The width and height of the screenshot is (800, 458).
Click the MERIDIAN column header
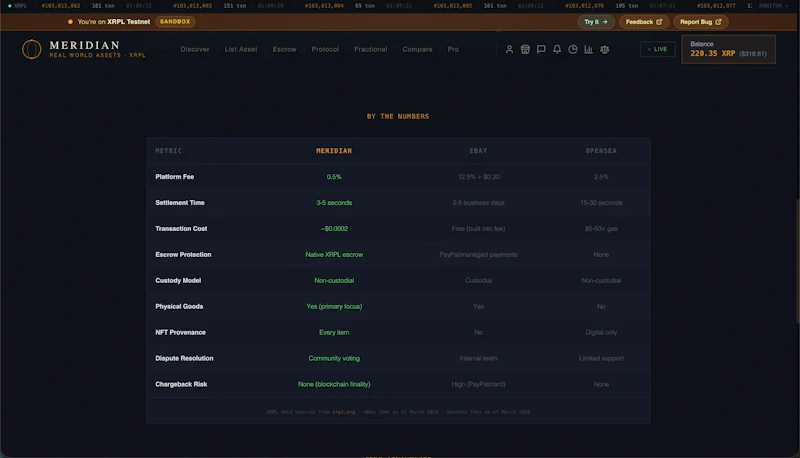click(334, 151)
